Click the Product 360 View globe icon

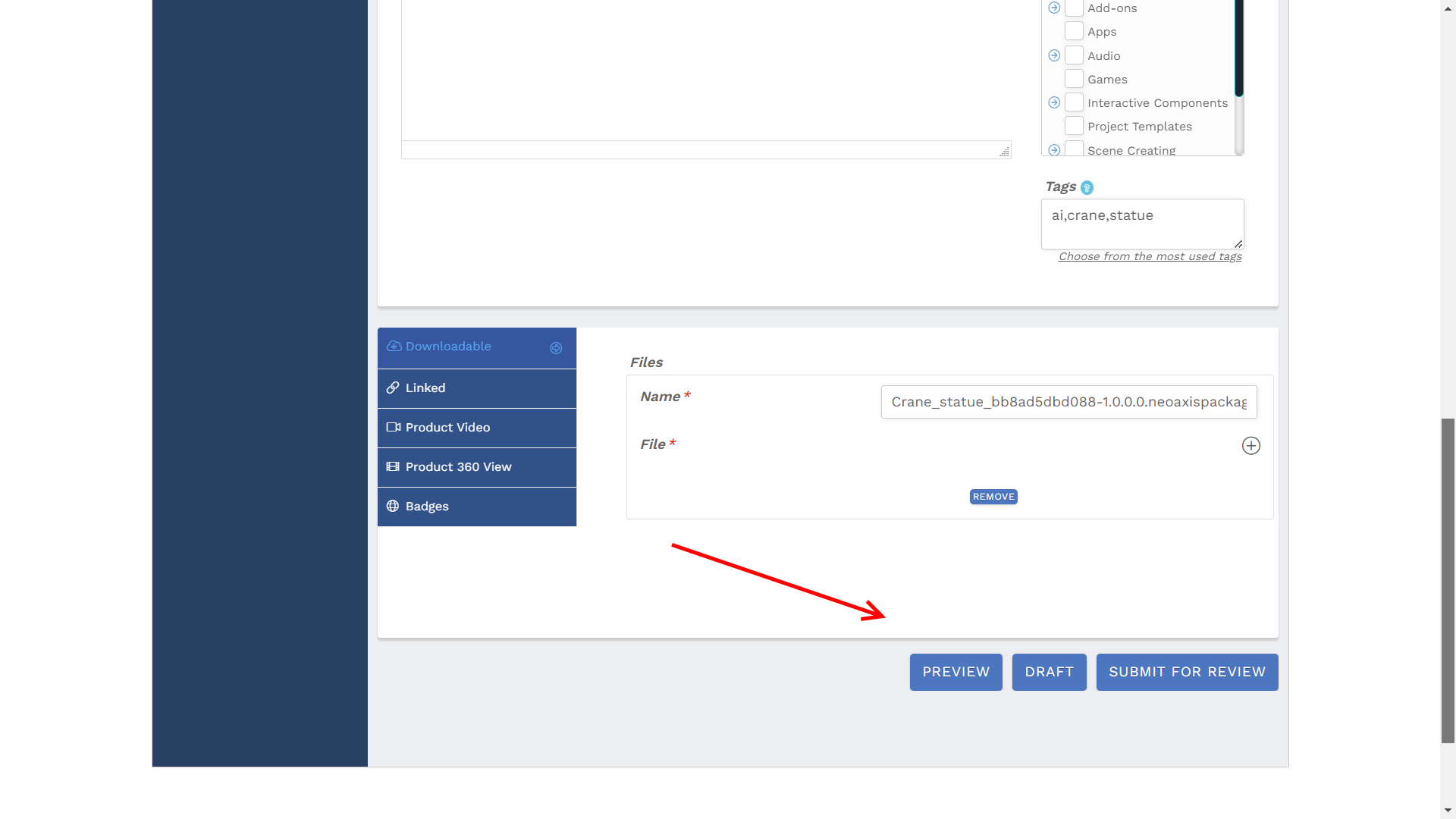coord(393,467)
